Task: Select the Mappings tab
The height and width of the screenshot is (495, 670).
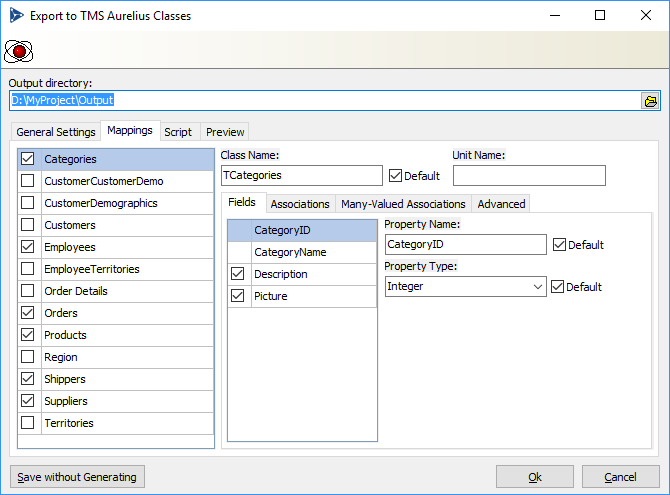Action: (130, 130)
